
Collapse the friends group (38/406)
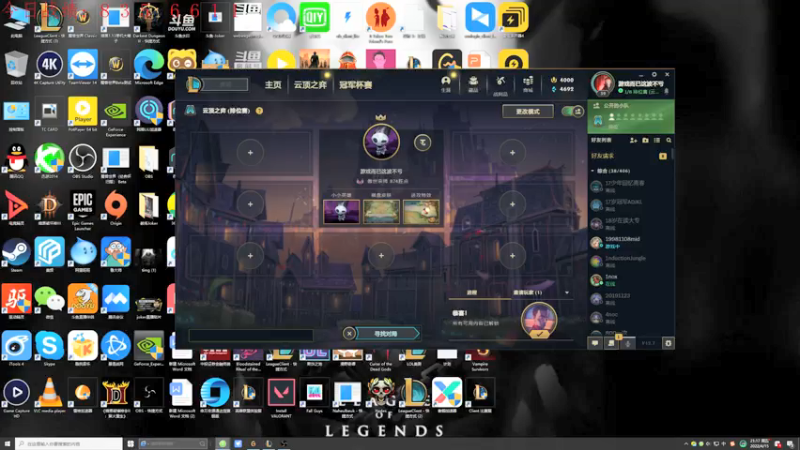pos(611,171)
